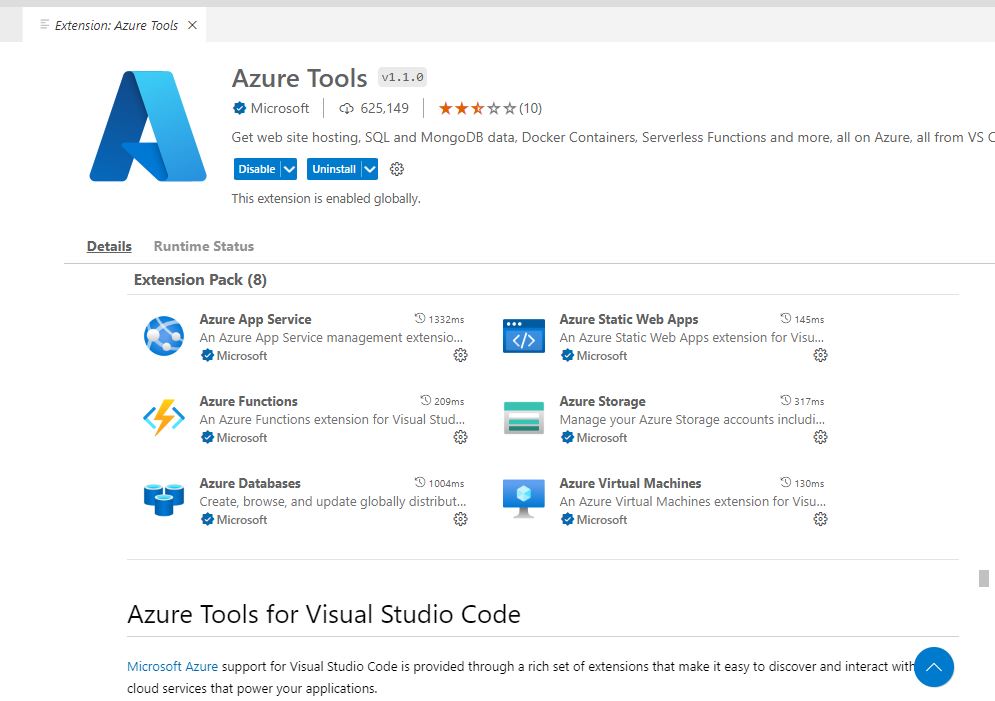995x701 pixels.
Task: Open the Azure Functions extension title
Action: click(249, 401)
